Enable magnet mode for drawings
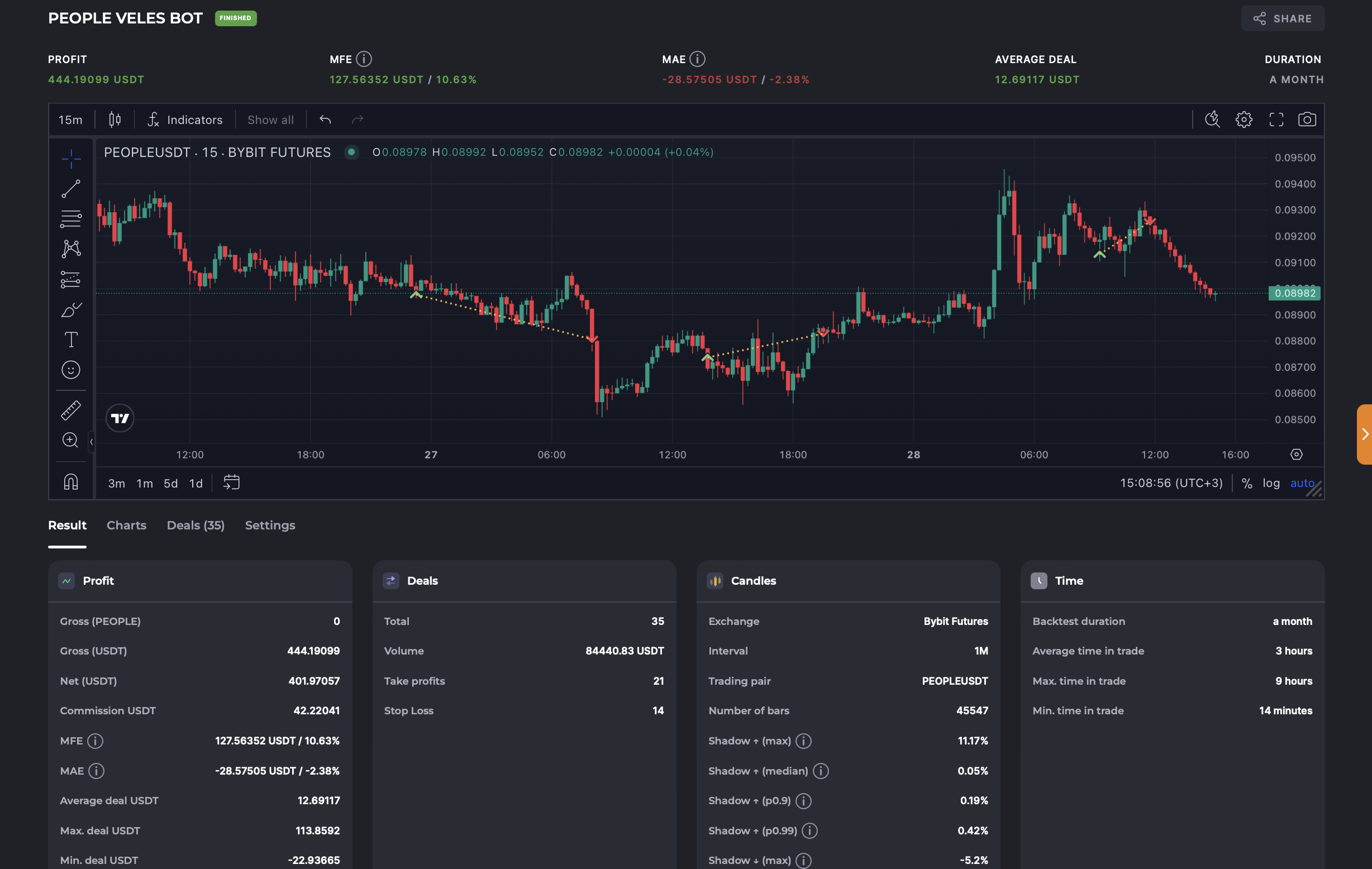This screenshot has height=869, width=1372. point(70,481)
